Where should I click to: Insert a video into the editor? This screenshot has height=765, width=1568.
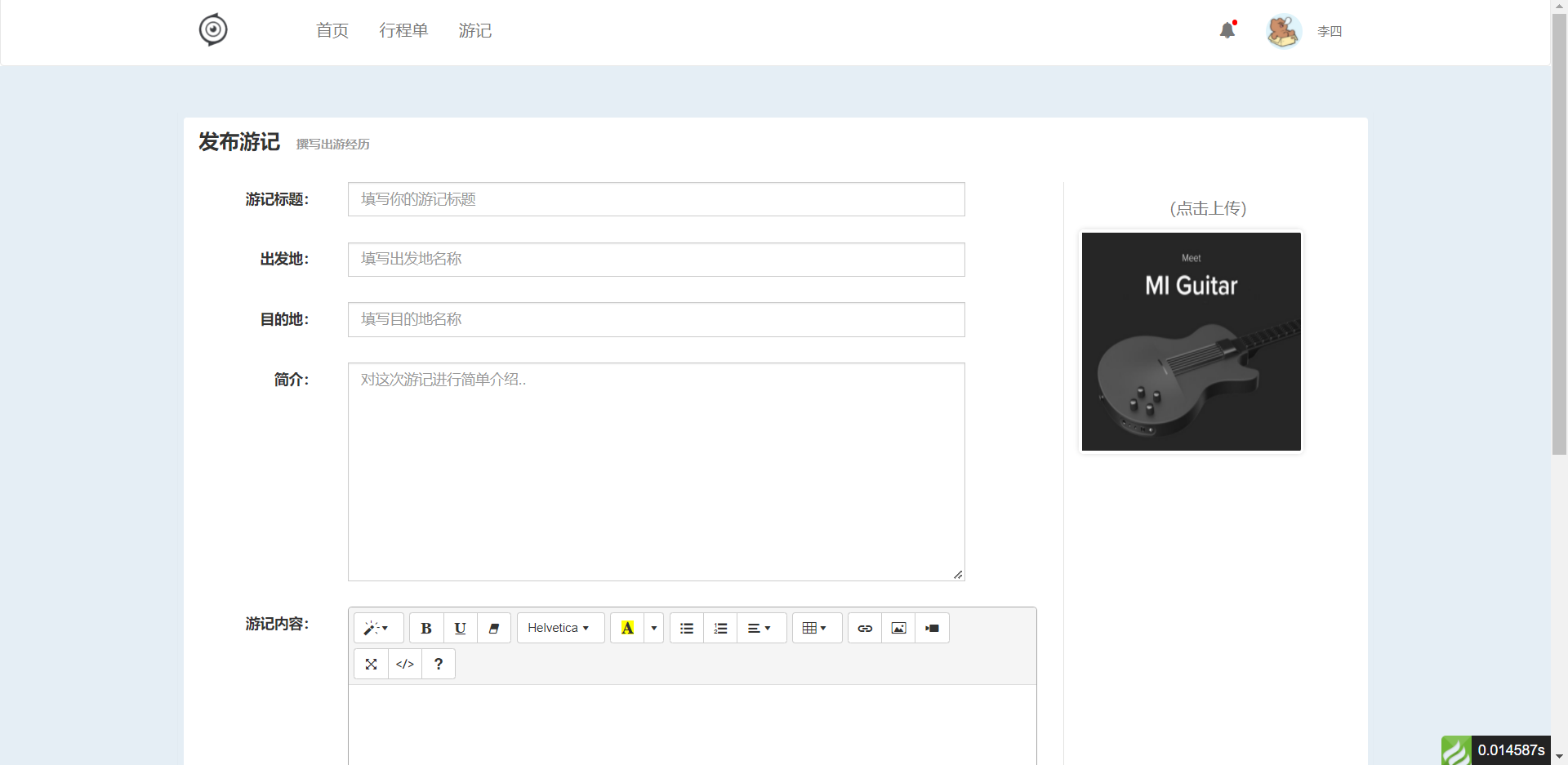pos(932,628)
